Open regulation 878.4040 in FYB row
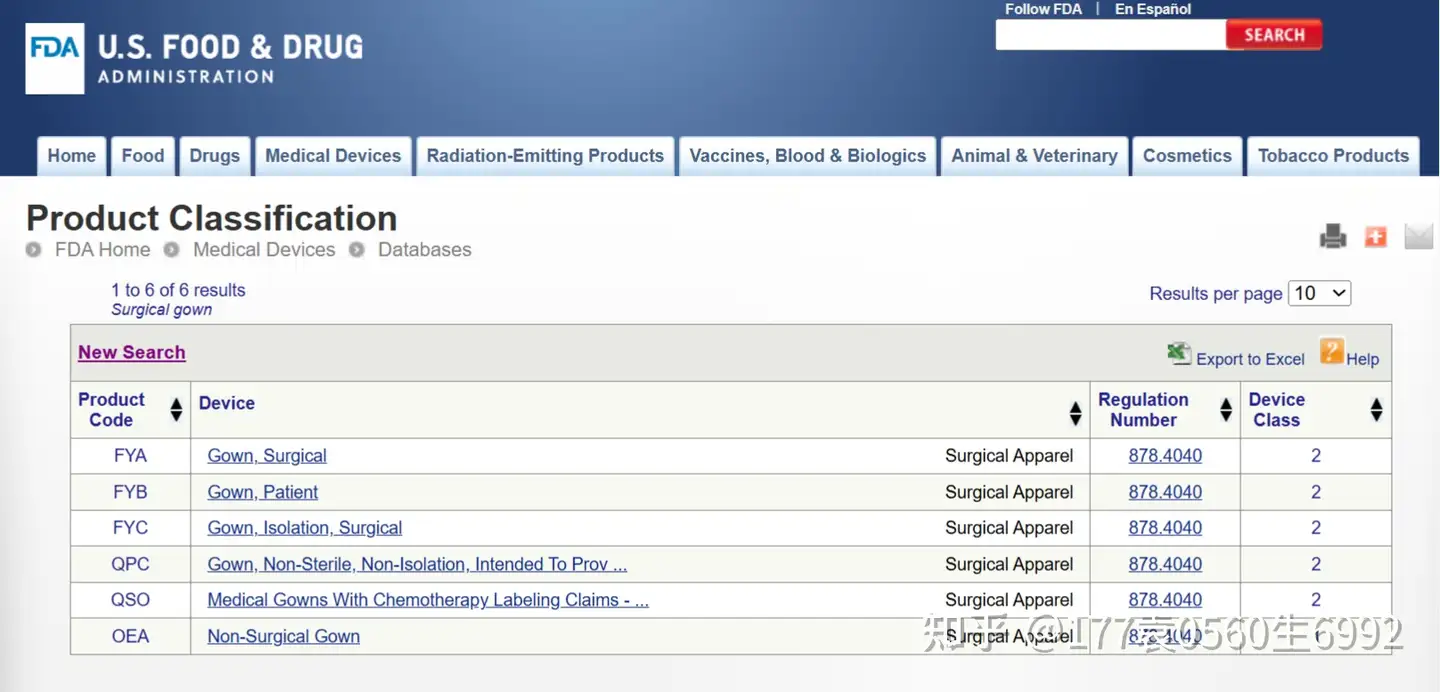Image resolution: width=1440 pixels, height=692 pixels. point(1165,492)
